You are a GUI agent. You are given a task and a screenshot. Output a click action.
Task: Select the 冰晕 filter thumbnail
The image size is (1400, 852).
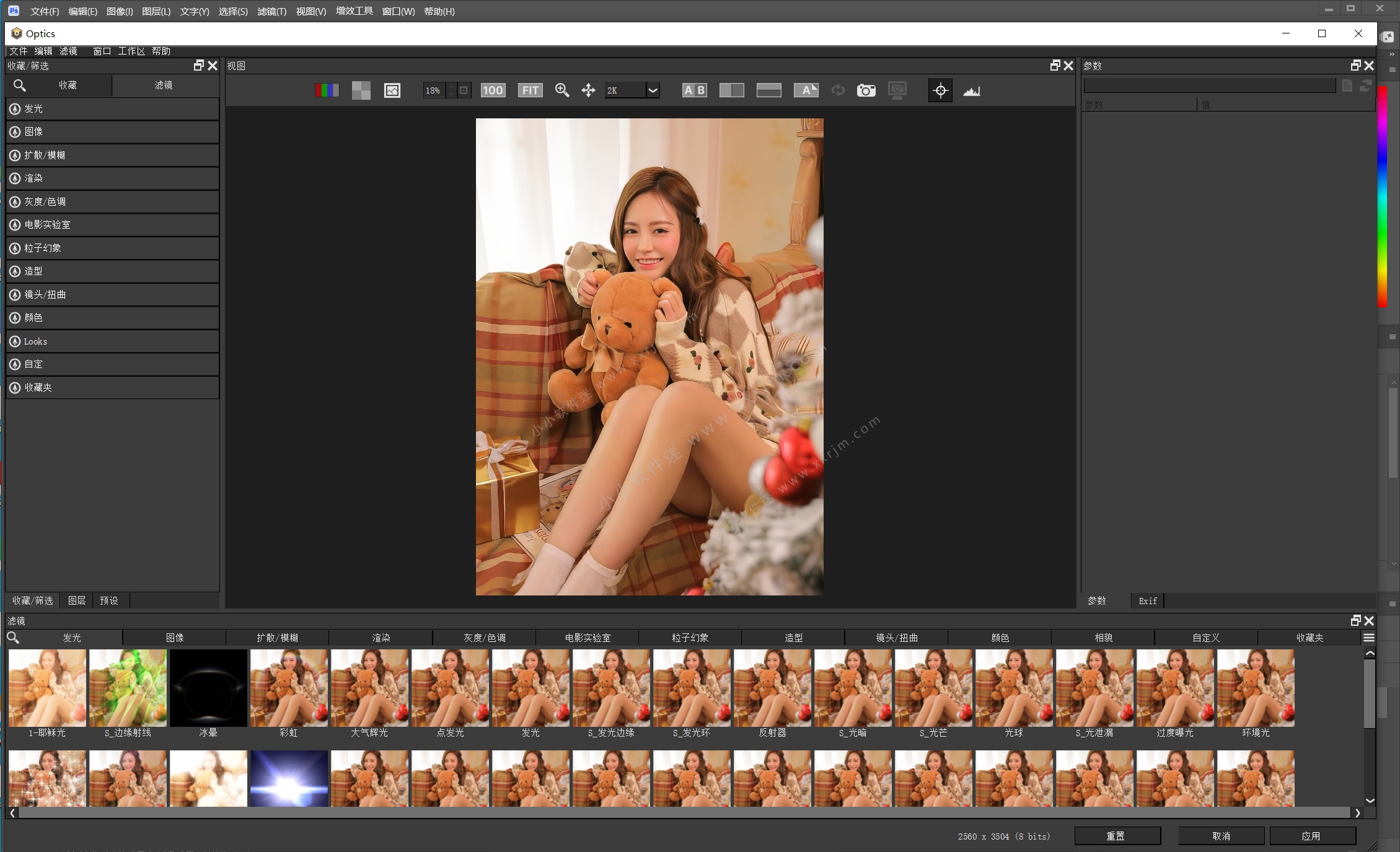tap(208, 689)
